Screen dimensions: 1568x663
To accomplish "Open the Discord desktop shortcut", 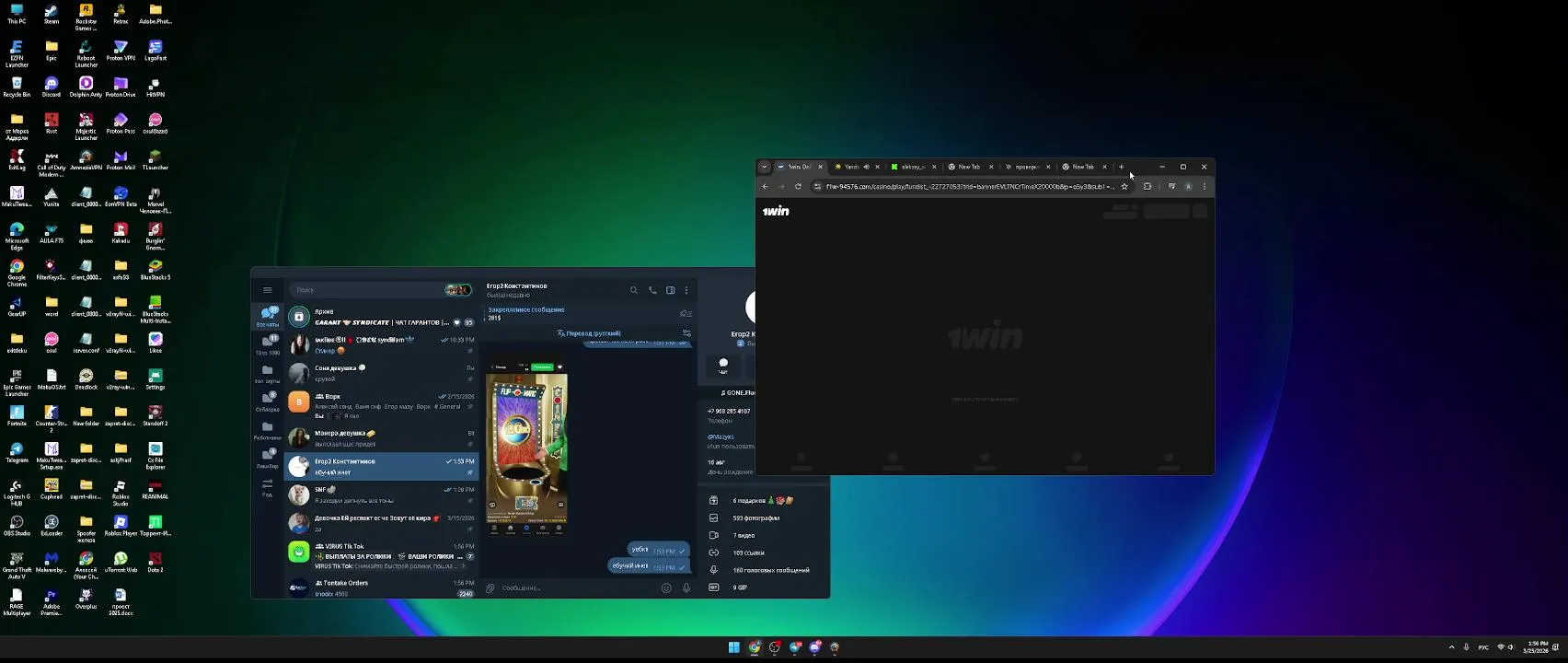I will 52,87.
